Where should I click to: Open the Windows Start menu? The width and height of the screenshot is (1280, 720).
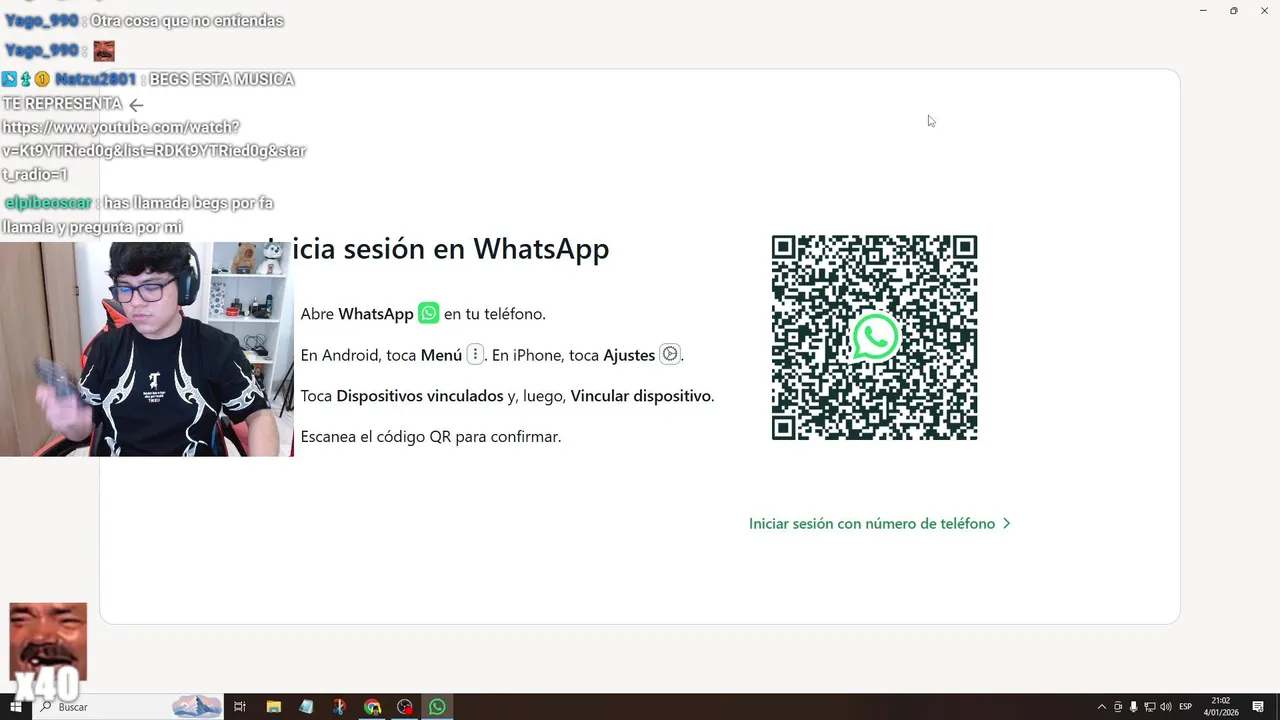[x=15, y=707]
